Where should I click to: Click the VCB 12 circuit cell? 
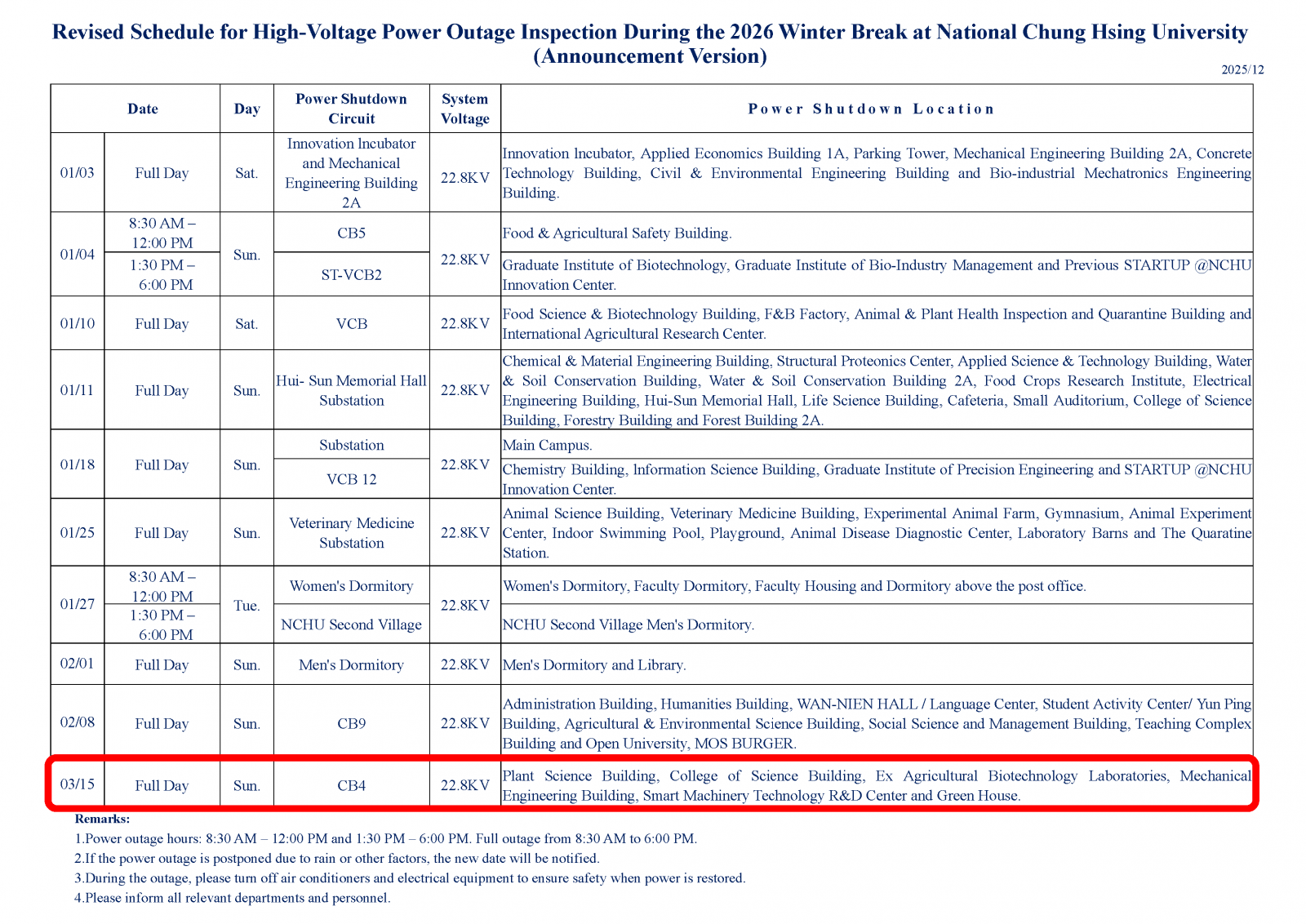click(351, 479)
